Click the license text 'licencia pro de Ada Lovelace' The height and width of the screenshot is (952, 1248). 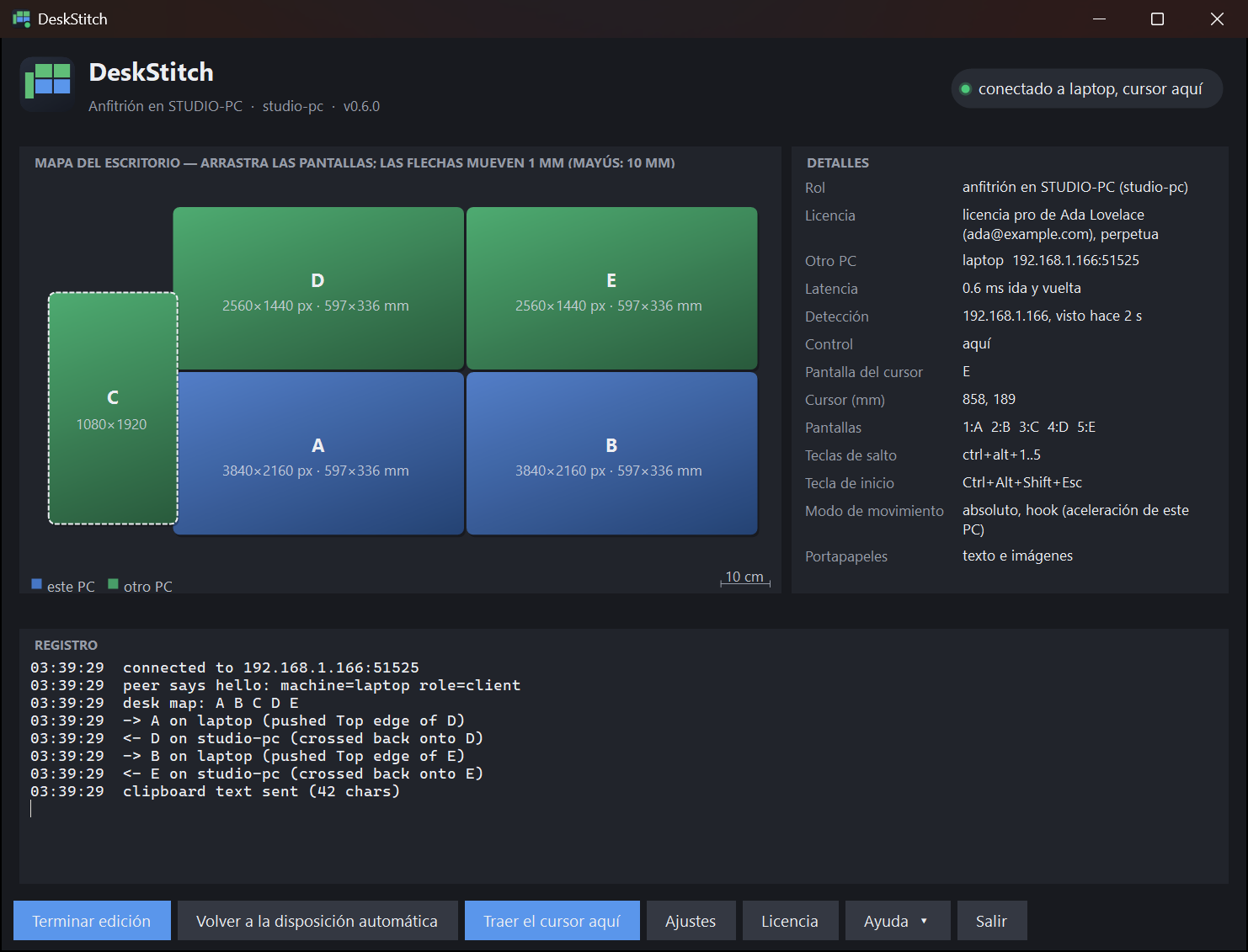[x=1053, y=215]
